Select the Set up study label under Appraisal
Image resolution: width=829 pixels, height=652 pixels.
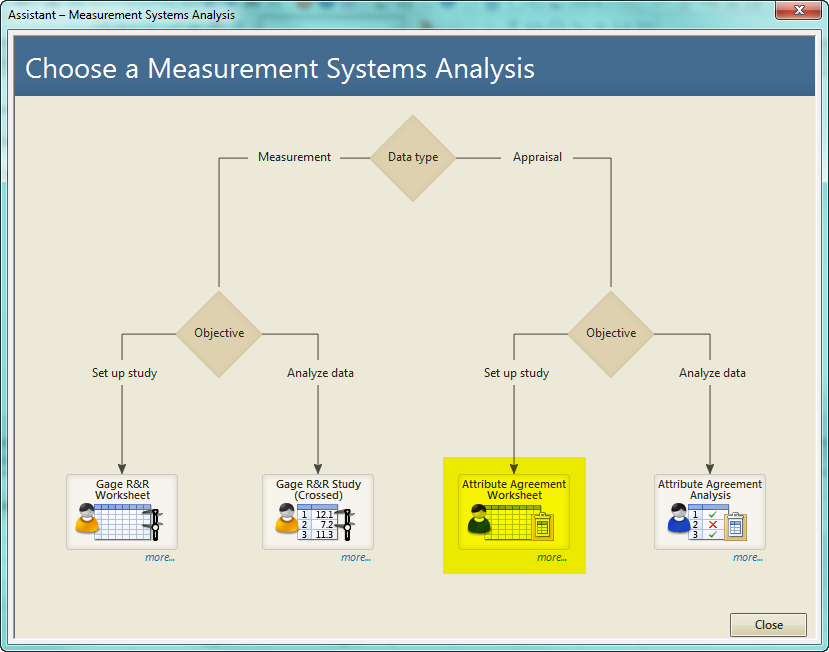click(517, 373)
